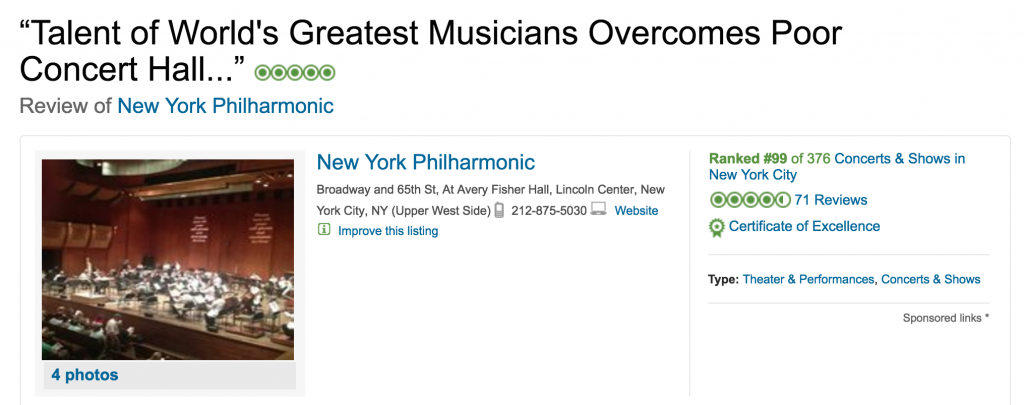Click the Ranked #99 text
The width and height of the screenshot is (1024, 405).
748,159
